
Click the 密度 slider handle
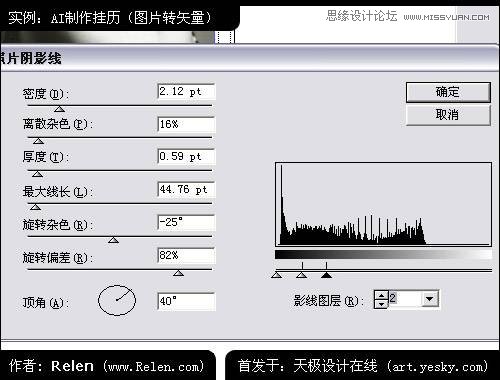pyautogui.click(x=59, y=109)
